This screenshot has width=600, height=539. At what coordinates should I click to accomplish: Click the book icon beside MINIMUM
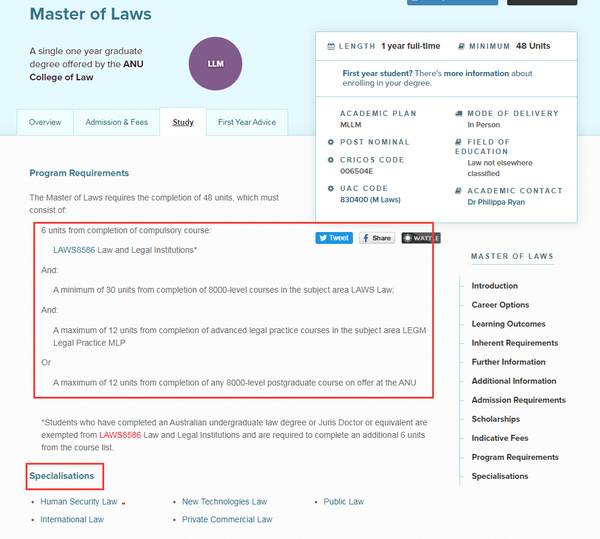[x=461, y=46]
